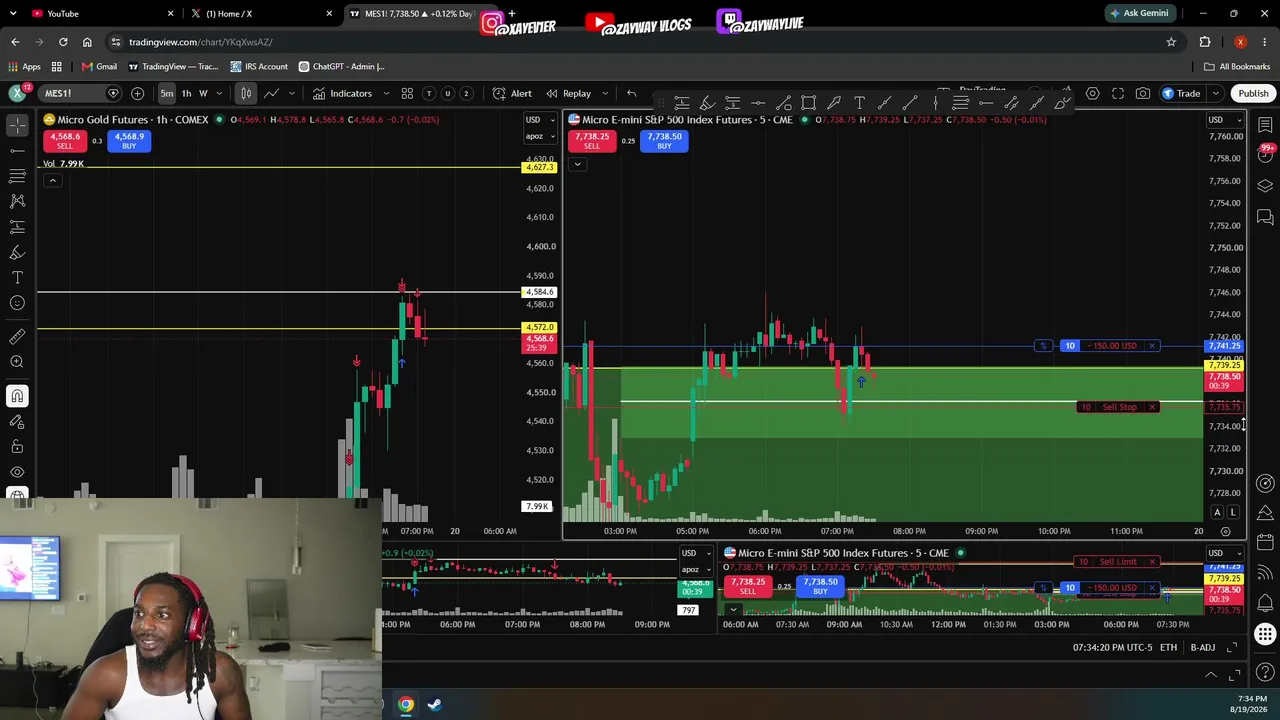Switch to the Home / X browser tab
Image resolution: width=1280 pixels, height=720 pixels.
click(262, 14)
